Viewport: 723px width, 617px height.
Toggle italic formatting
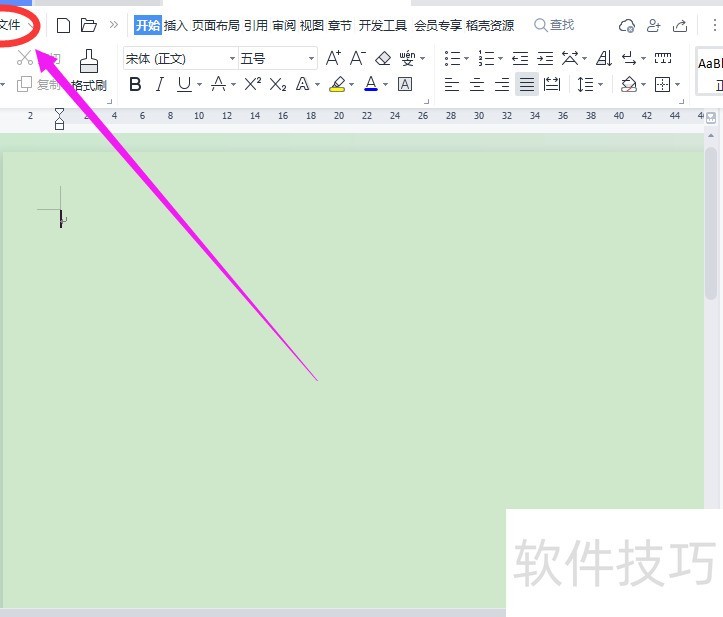point(160,84)
